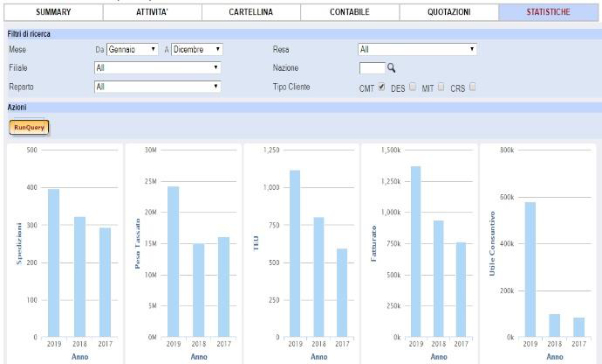This screenshot has height=364, width=602.
Task: Click Anno label under Utile Consuntivo chart
Action: tap(555, 357)
